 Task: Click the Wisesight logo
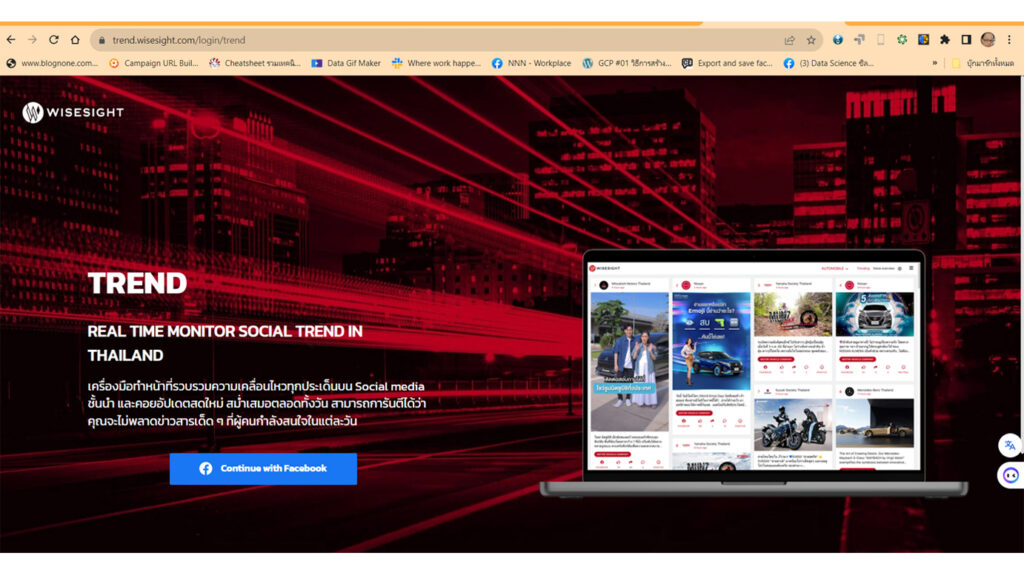73,112
